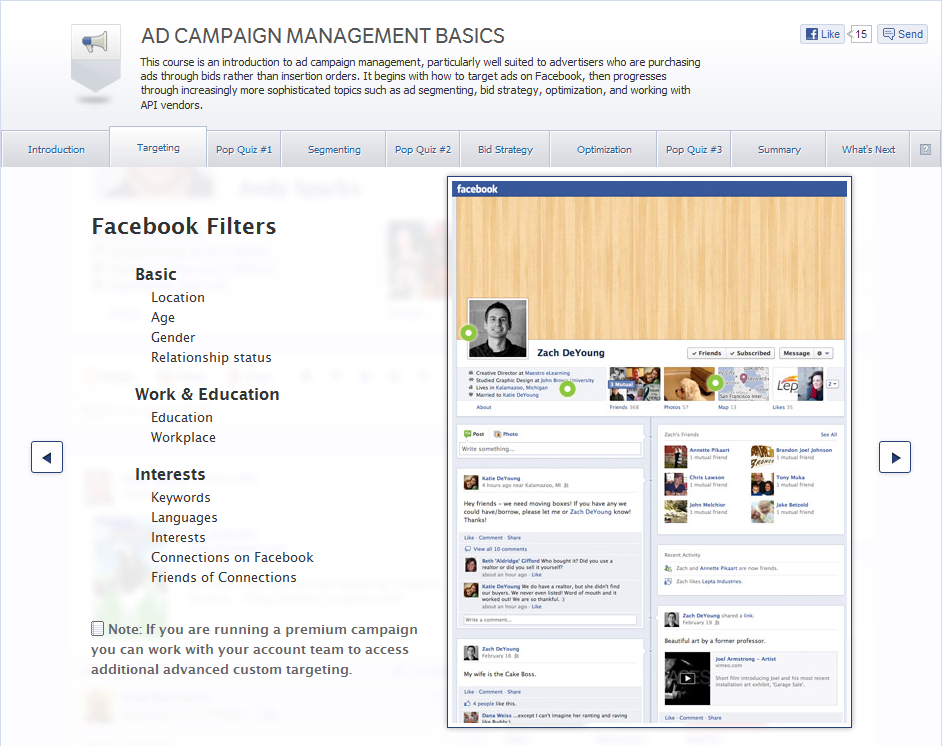The width and height of the screenshot is (942, 746).
Task: Open the What's Next tab
Action: [x=868, y=149]
